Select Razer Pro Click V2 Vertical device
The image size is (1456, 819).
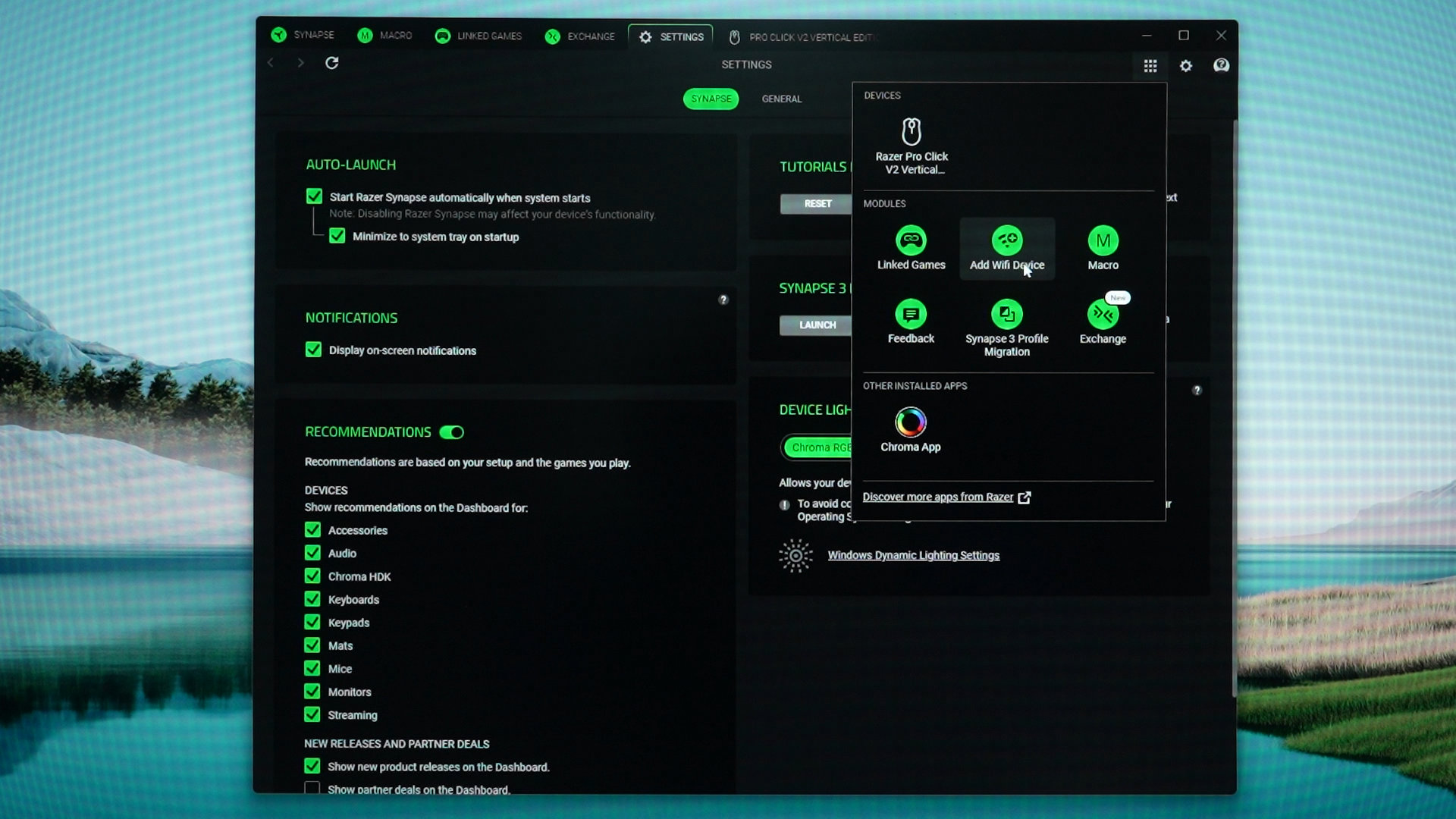pos(912,146)
